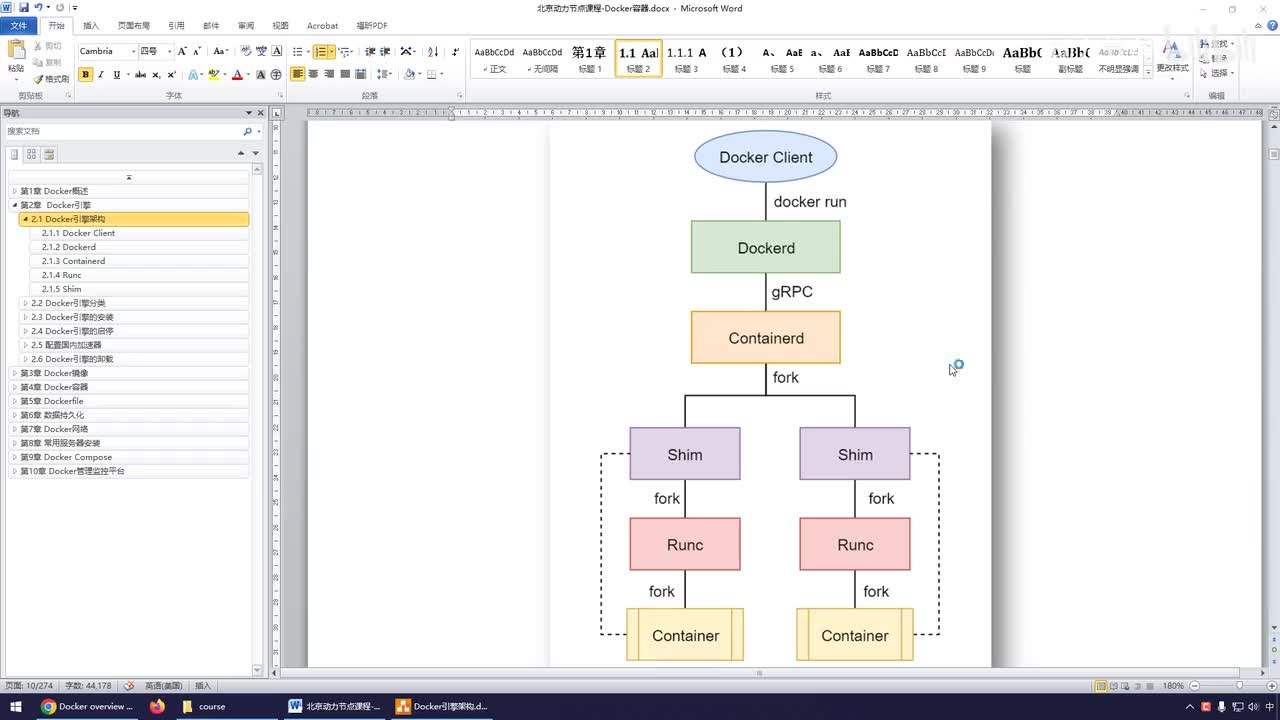Click the Grow Font icon
1280x720 pixels.
[182, 52]
